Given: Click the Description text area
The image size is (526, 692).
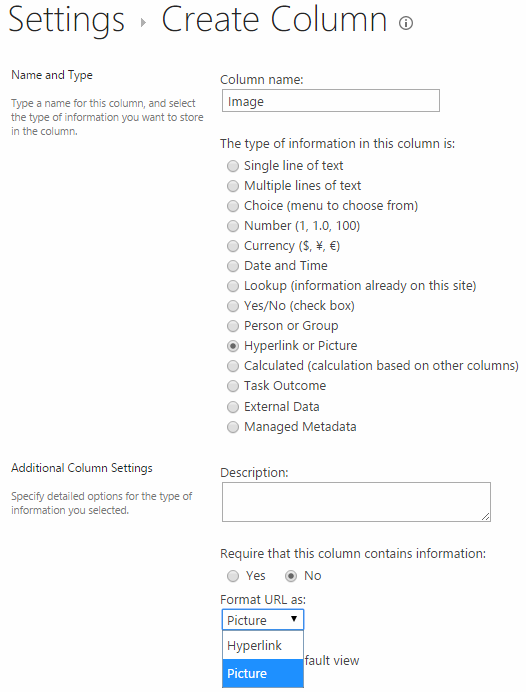Looking at the screenshot, I should click(356, 502).
